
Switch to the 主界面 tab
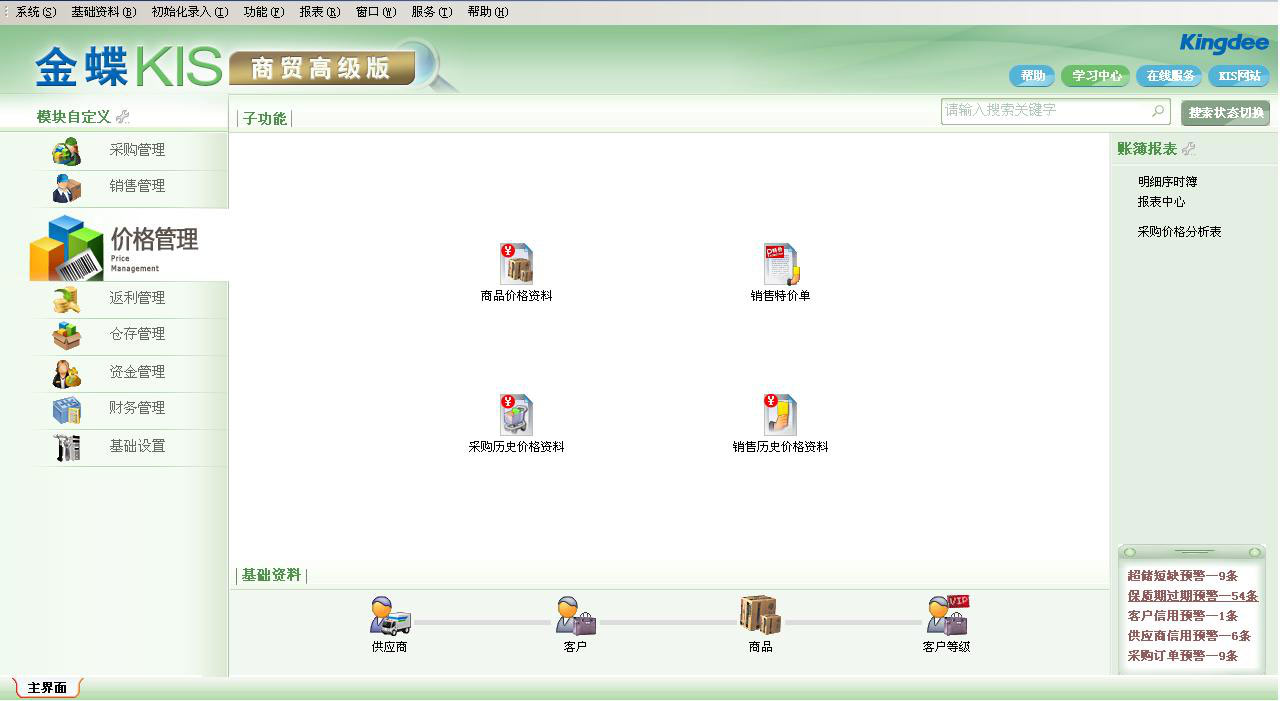point(47,688)
